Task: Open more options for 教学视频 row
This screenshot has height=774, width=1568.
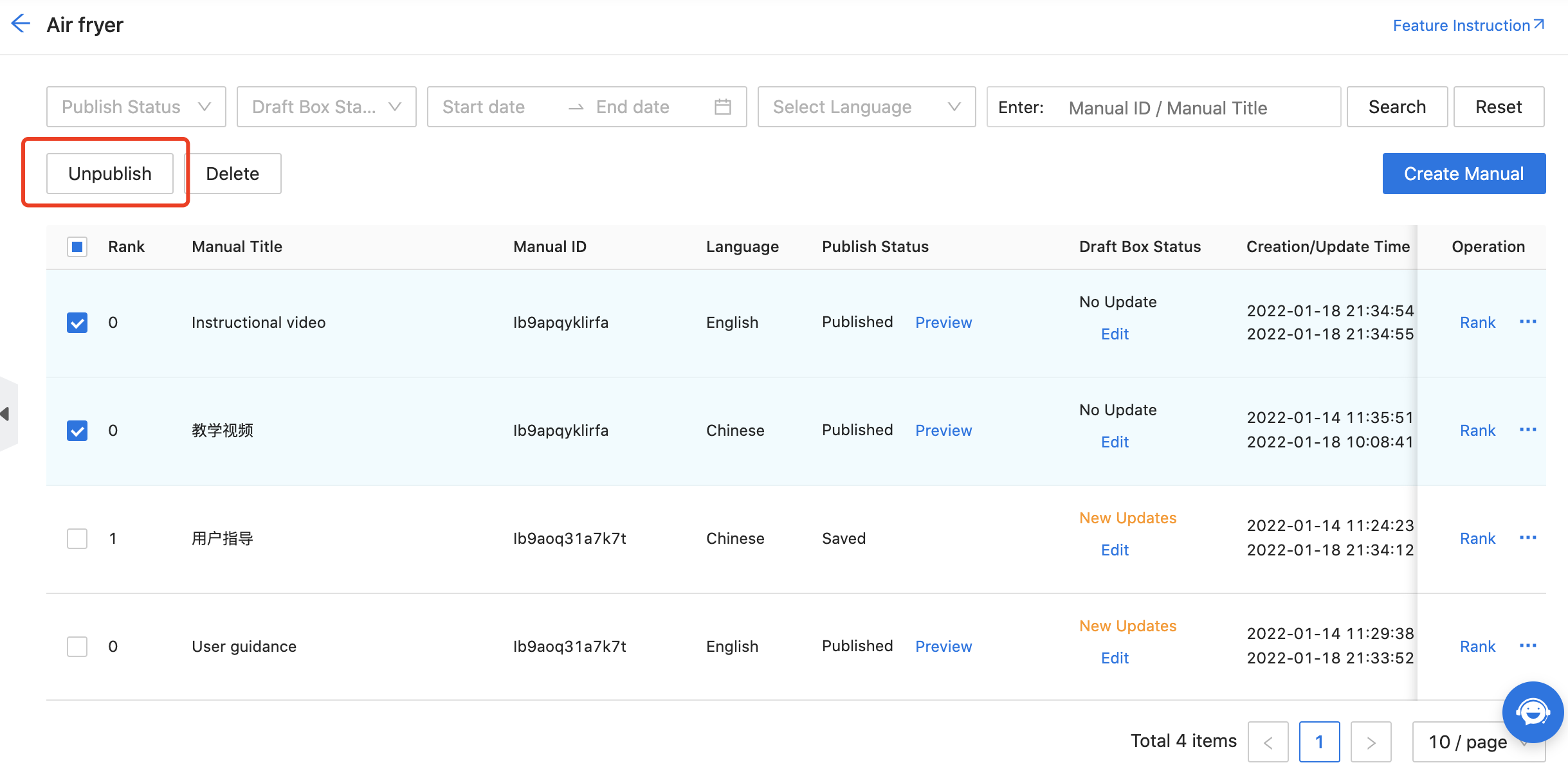Action: point(1528,429)
